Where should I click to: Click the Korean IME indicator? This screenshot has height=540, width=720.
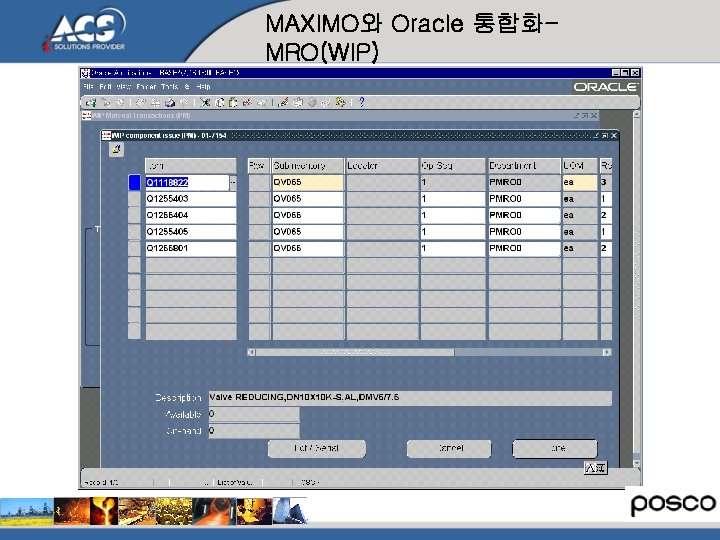pyautogui.click(x=595, y=468)
